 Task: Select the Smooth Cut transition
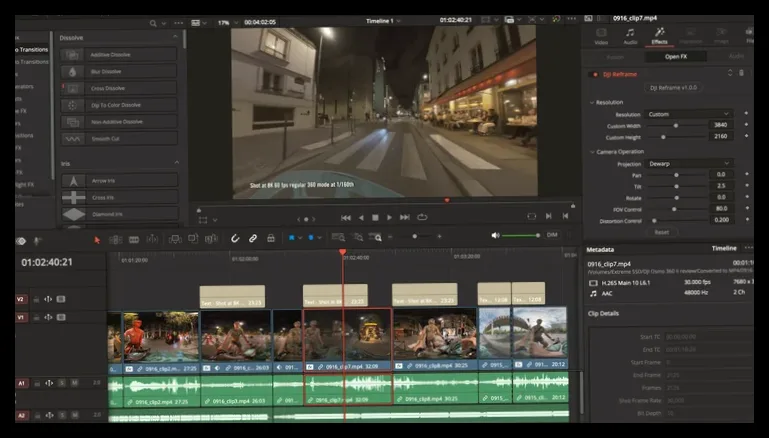pyautogui.click(x=119, y=139)
